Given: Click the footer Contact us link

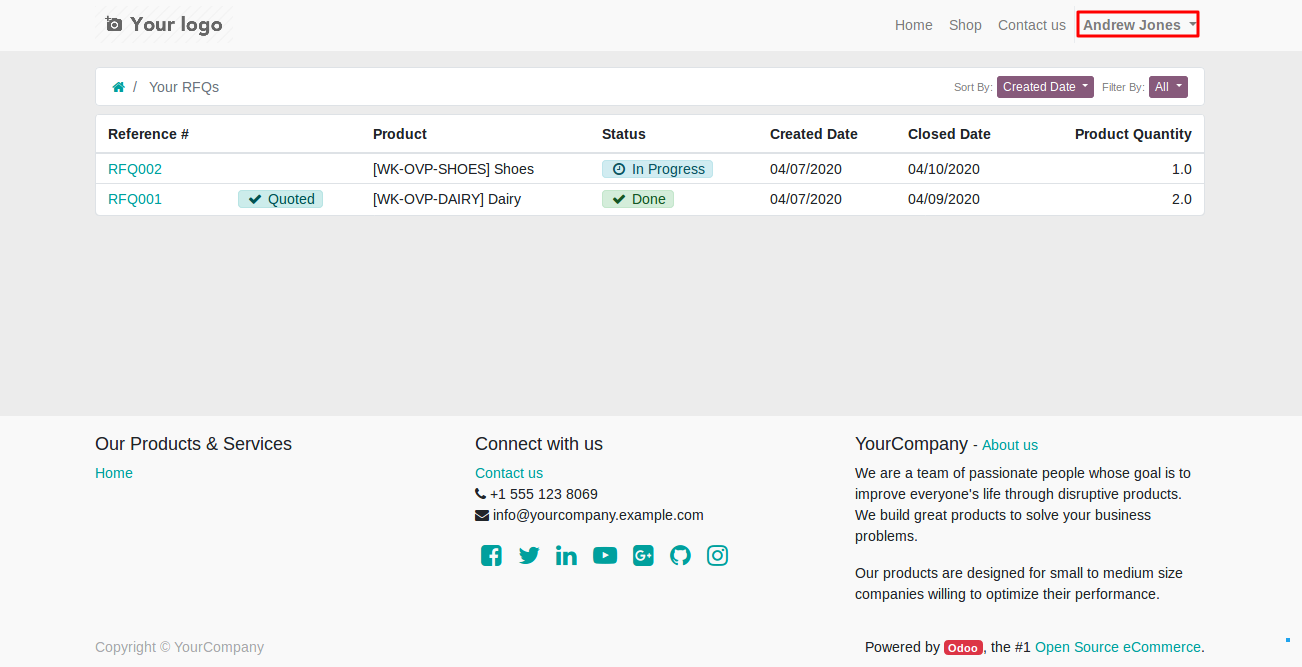Looking at the screenshot, I should pos(509,473).
